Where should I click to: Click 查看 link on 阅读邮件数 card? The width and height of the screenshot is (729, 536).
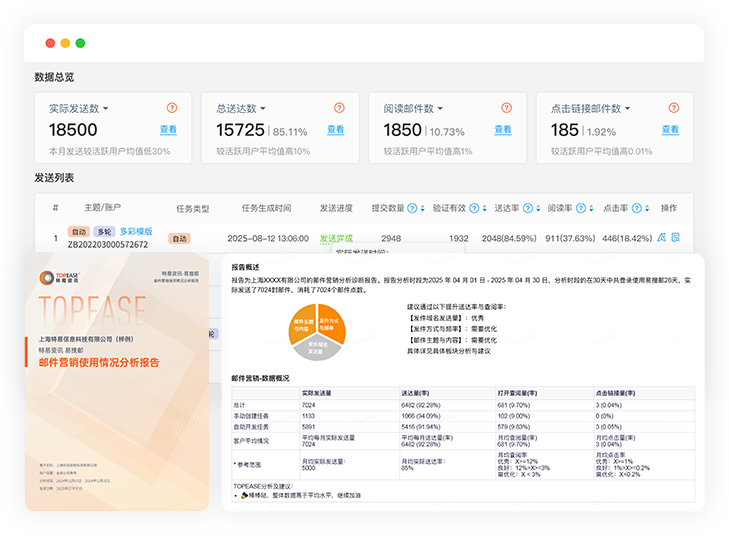(x=502, y=130)
